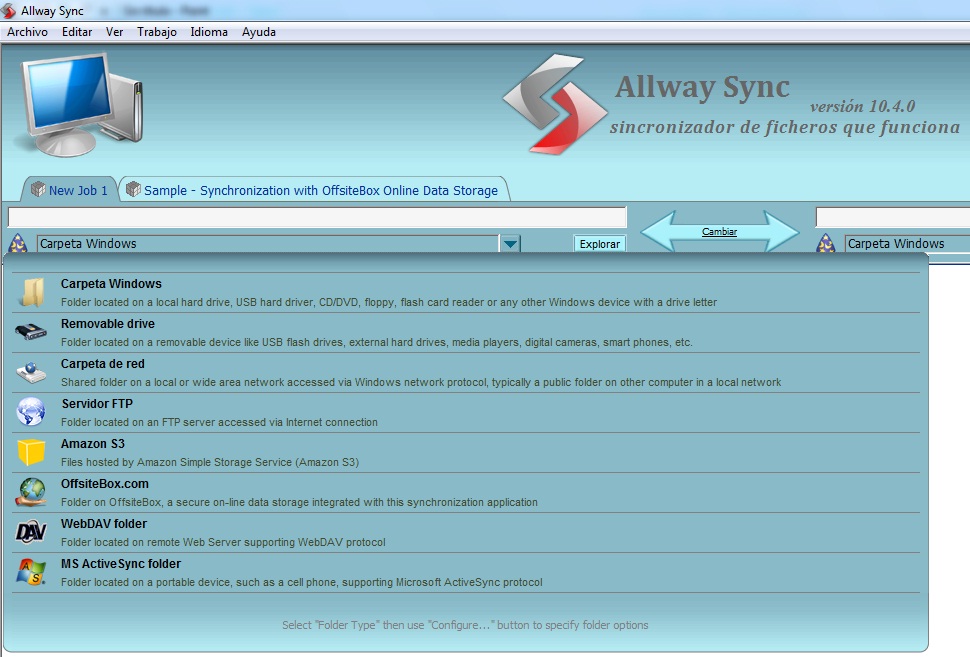The image size is (970, 657).
Task: Open the Idioma menu
Action: click(208, 32)
